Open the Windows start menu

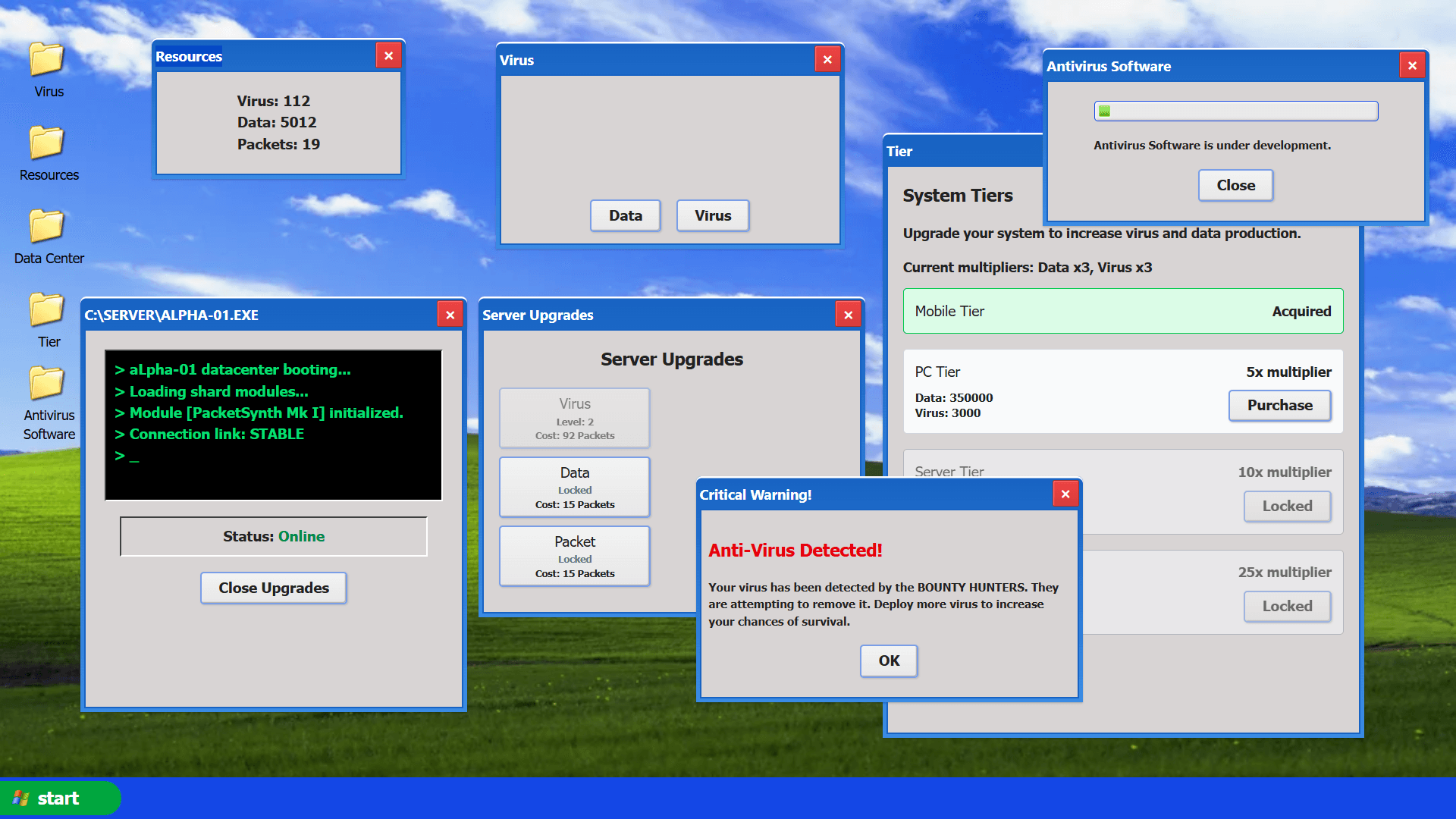pyautogui.click(x=59, y=798)
